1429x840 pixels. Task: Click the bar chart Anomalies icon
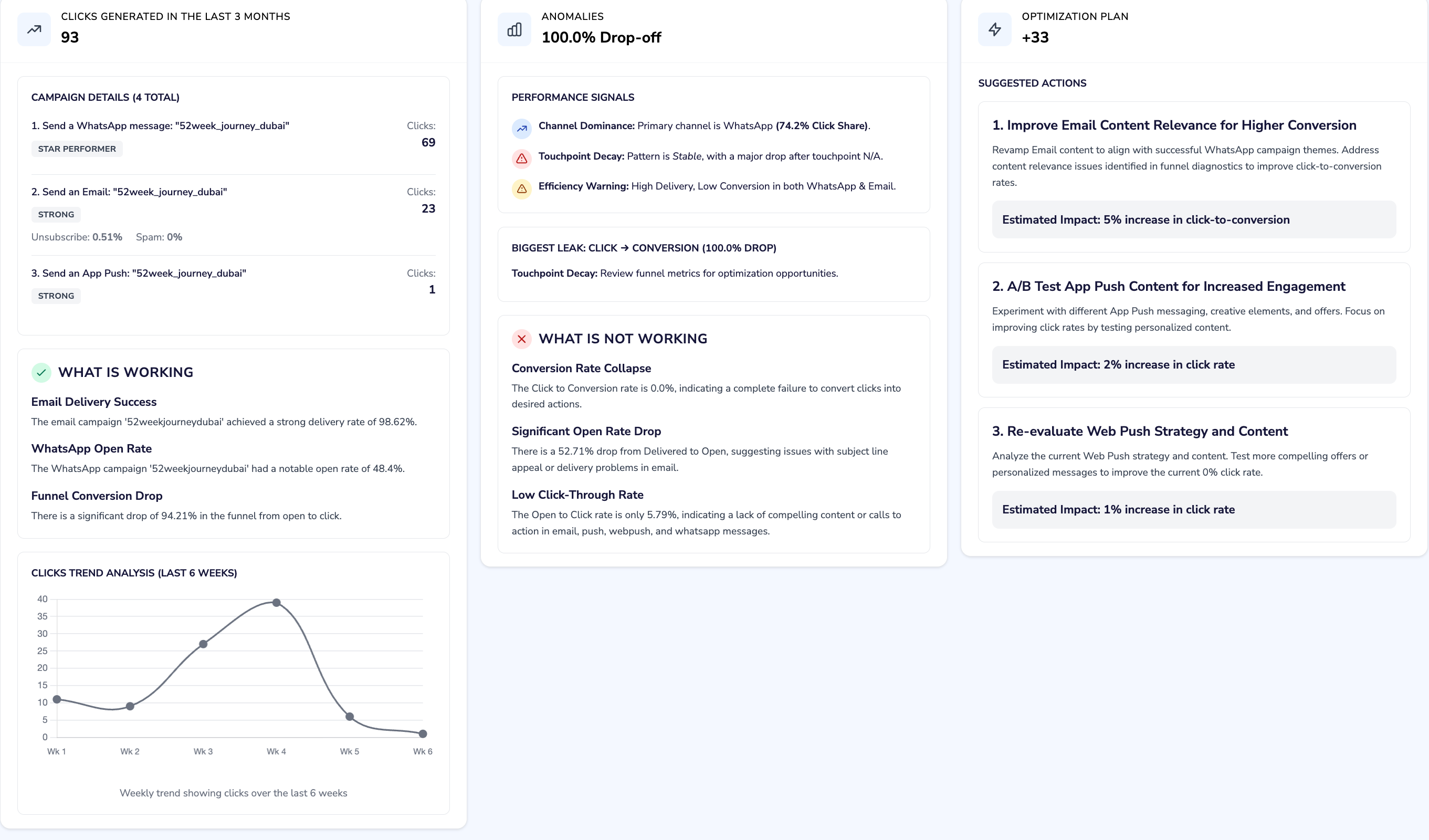tap(514, 29)
